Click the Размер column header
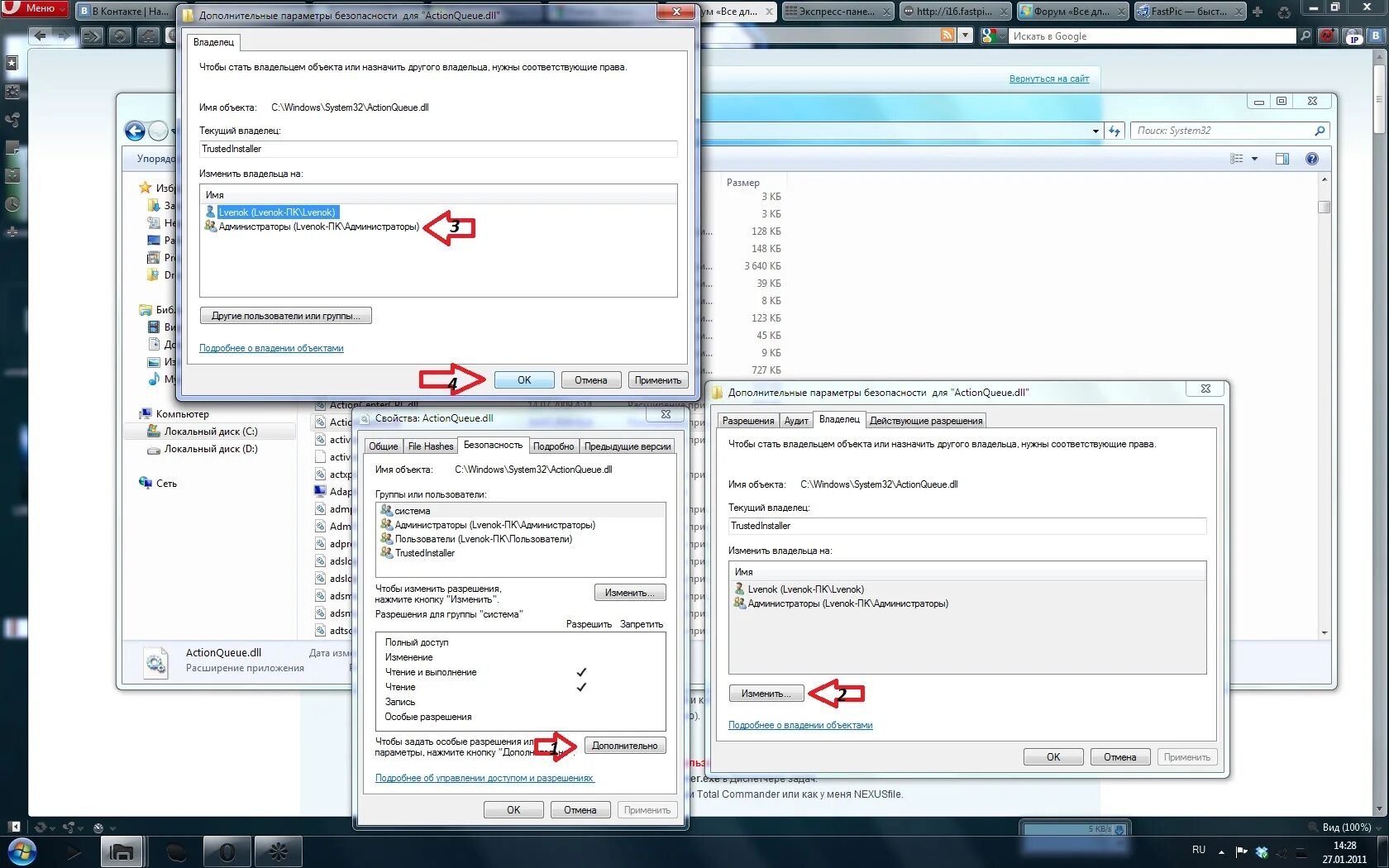The height and width of the screenshot is (868, 1389). click(743, 183)
